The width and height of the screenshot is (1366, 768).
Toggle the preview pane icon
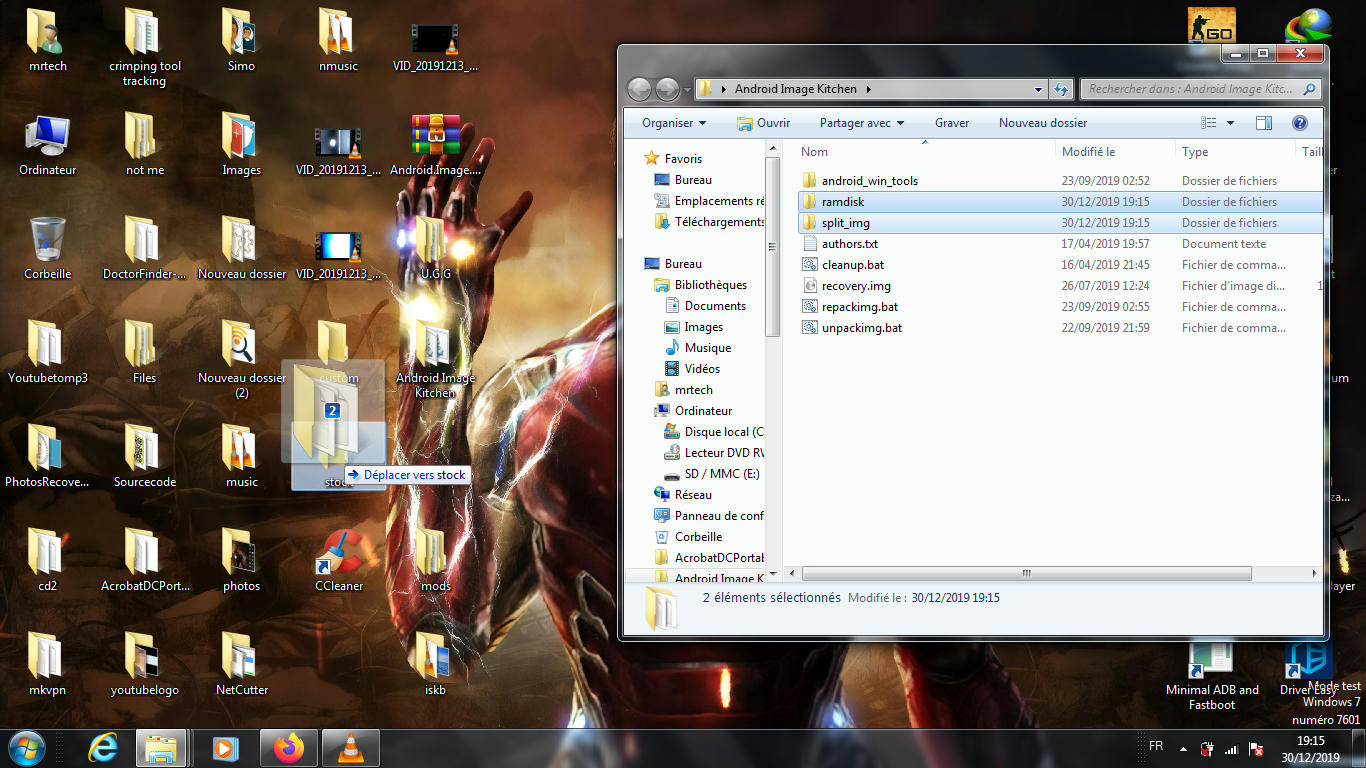tap(1264, 123)
